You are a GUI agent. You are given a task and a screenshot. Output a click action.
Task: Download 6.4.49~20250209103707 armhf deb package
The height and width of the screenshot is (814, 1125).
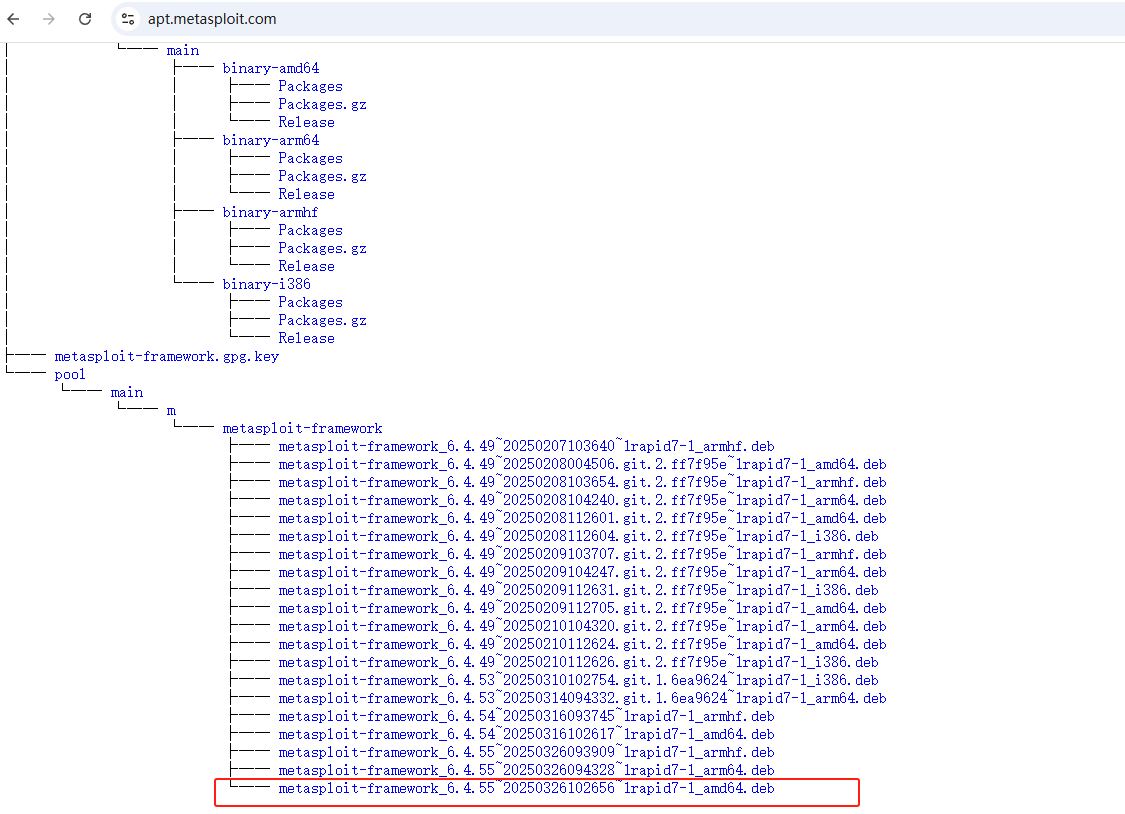coord(582,554)
